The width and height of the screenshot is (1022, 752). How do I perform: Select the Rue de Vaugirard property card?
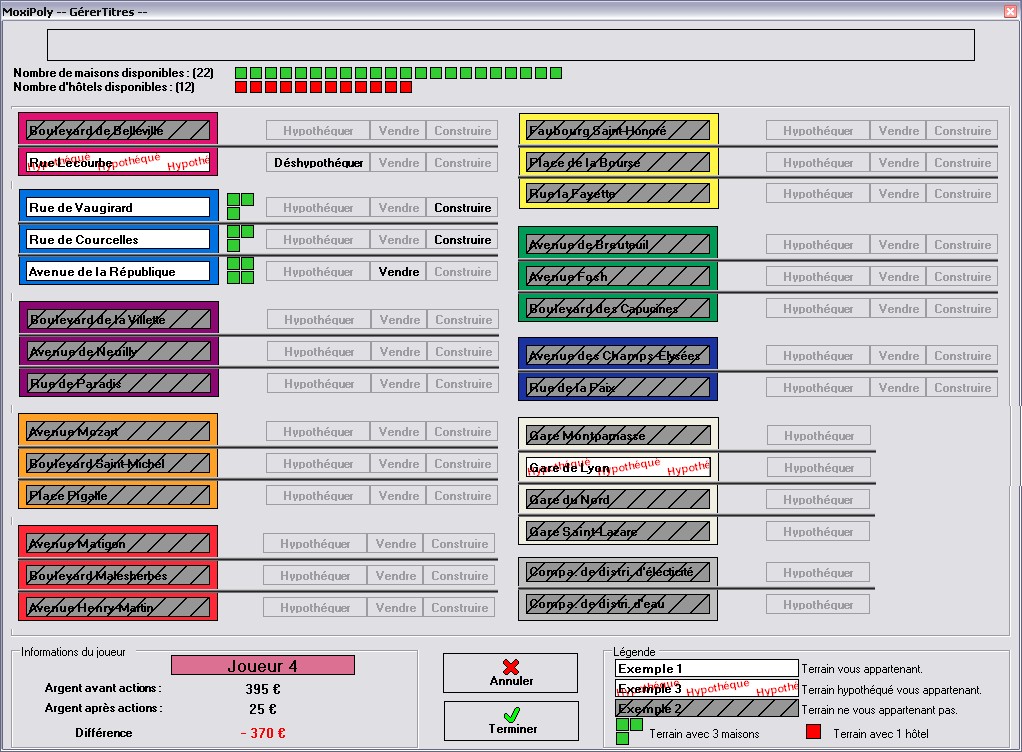pos(119,208)
